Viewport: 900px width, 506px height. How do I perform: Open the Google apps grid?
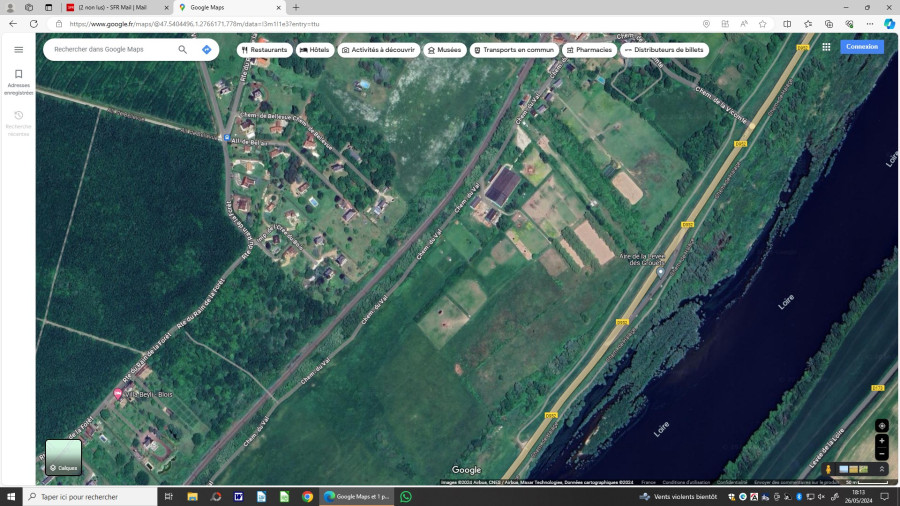[x=826, y=46]
